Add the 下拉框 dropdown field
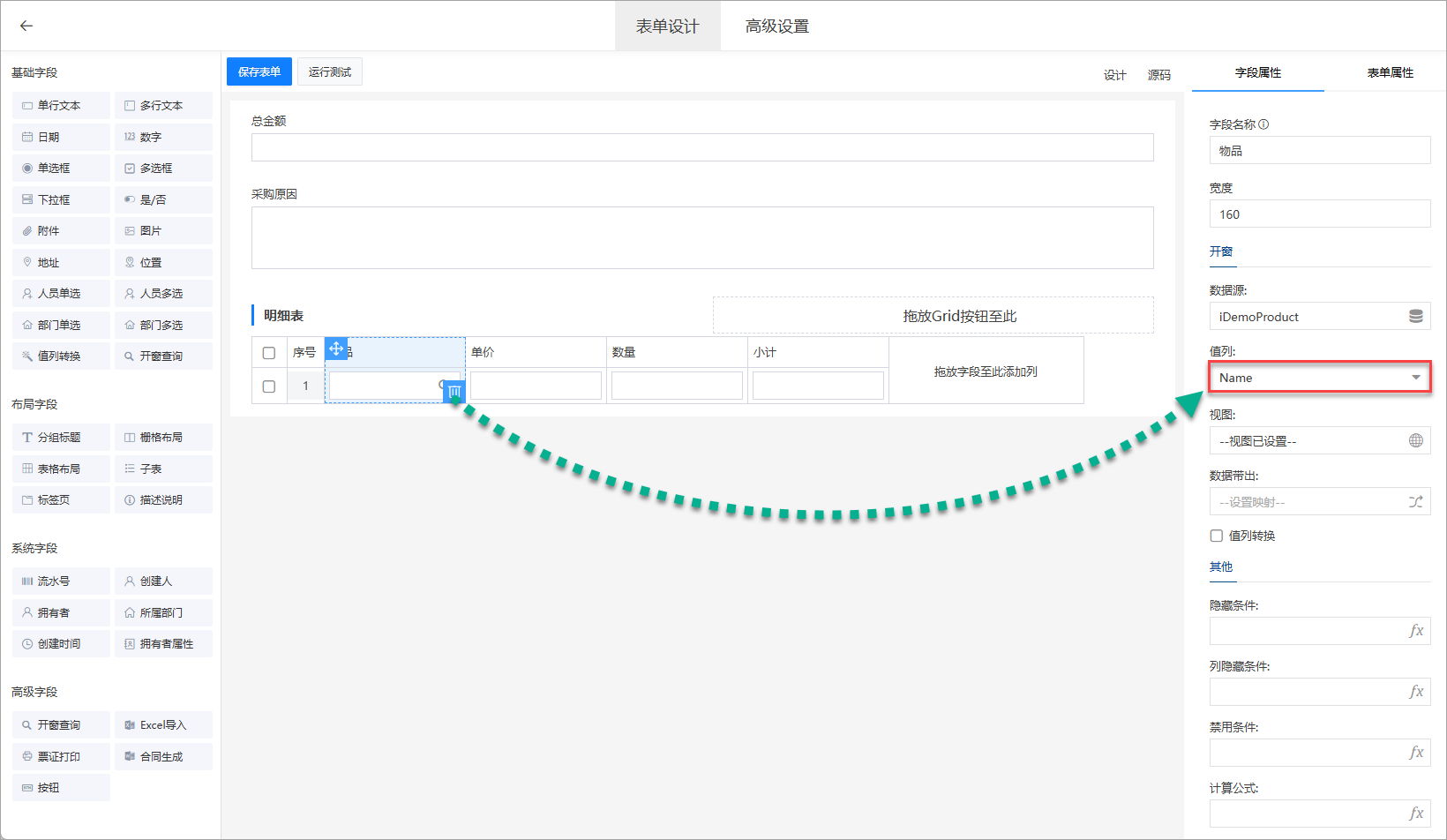1447x840 pixels. click(x=61, y=200)
